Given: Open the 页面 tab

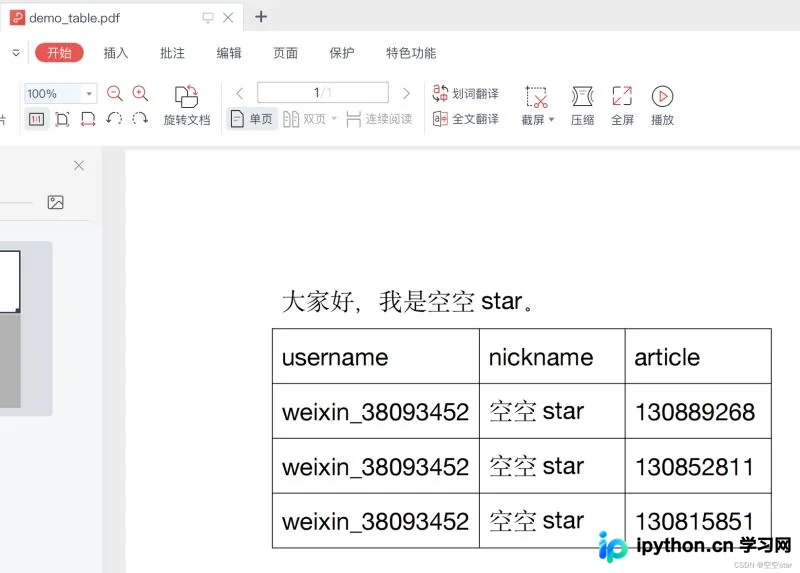Looking at the screenshot, I should [x=286, y=53].
